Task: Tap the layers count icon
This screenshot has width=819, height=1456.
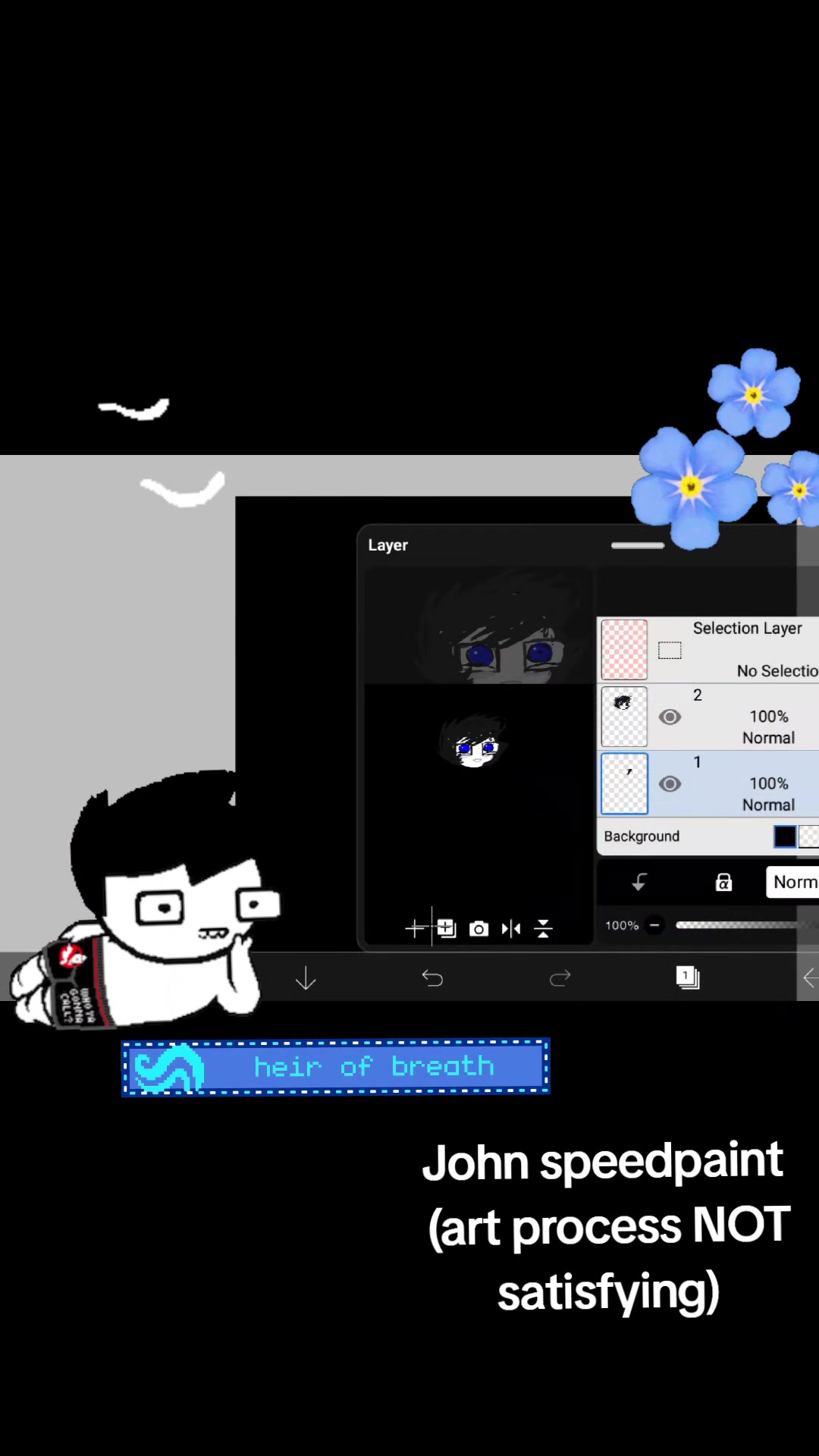Action: pos(688,977)
